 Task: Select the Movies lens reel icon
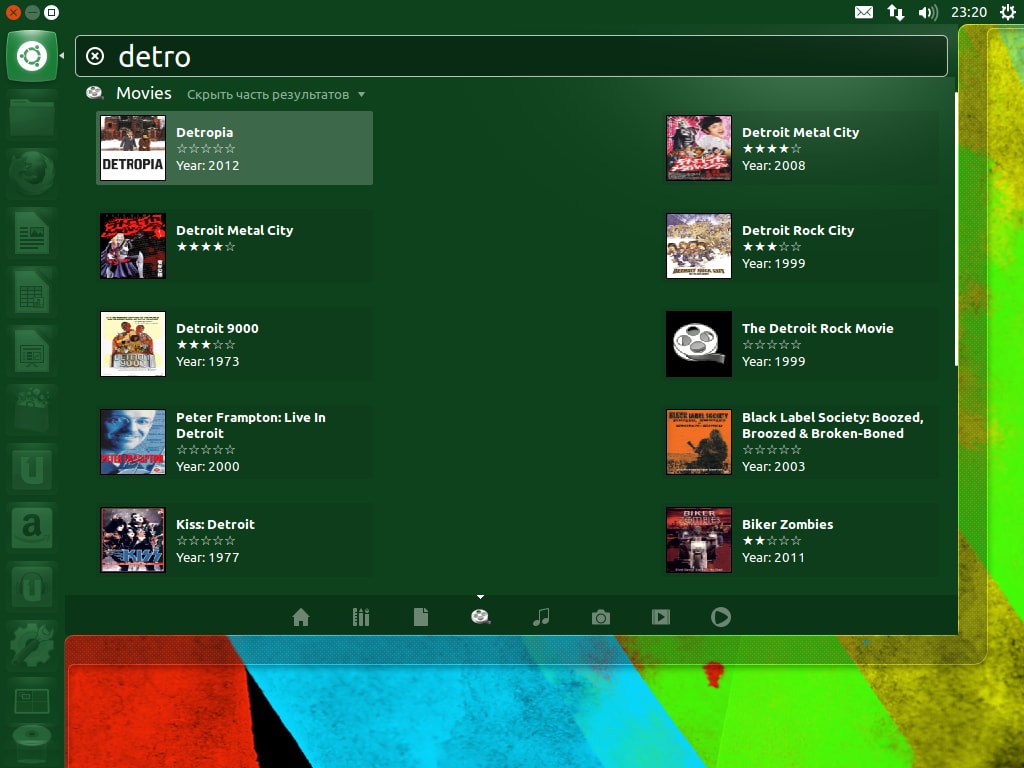click(x=481, y=616)
